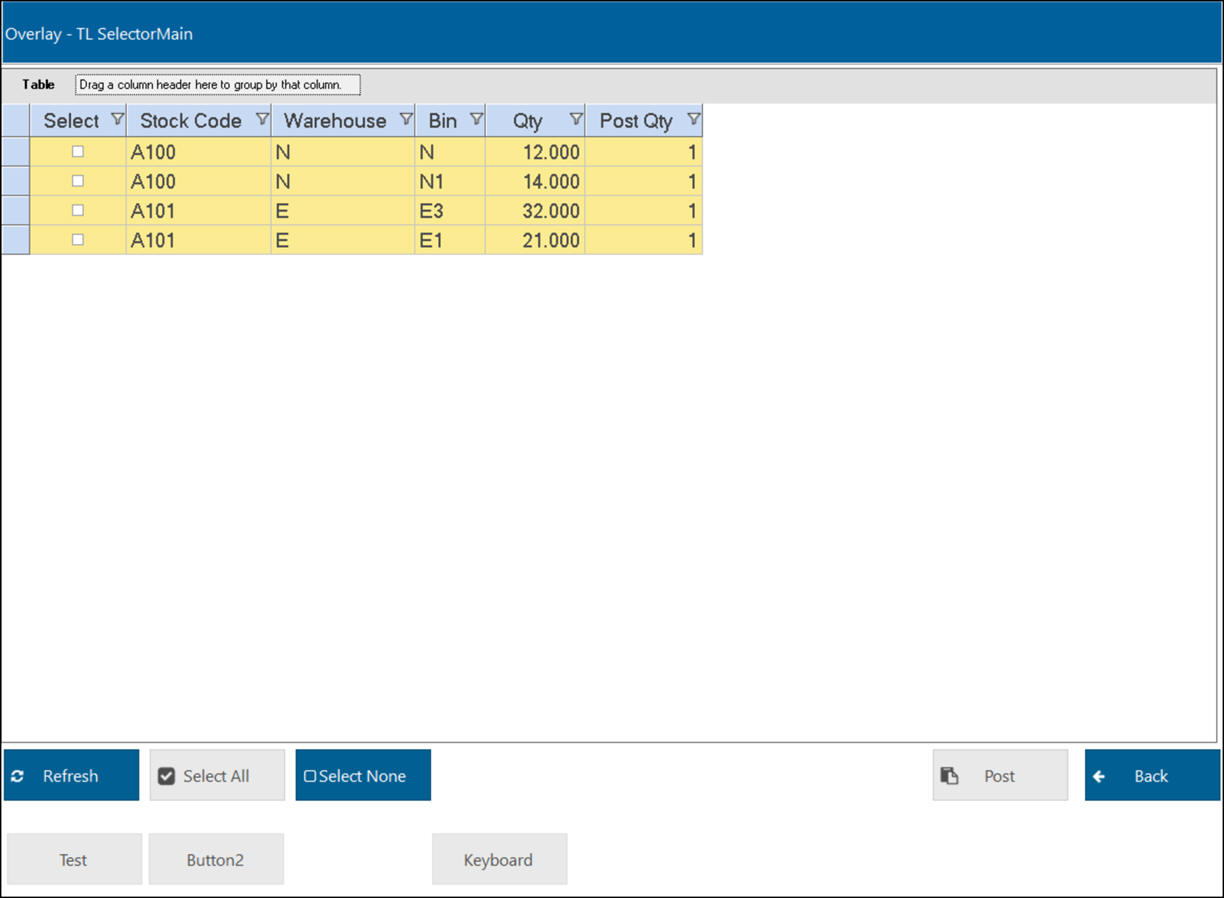The image size is (1224, 898).
Task: Click Button2
Action: tap(216, 859)
